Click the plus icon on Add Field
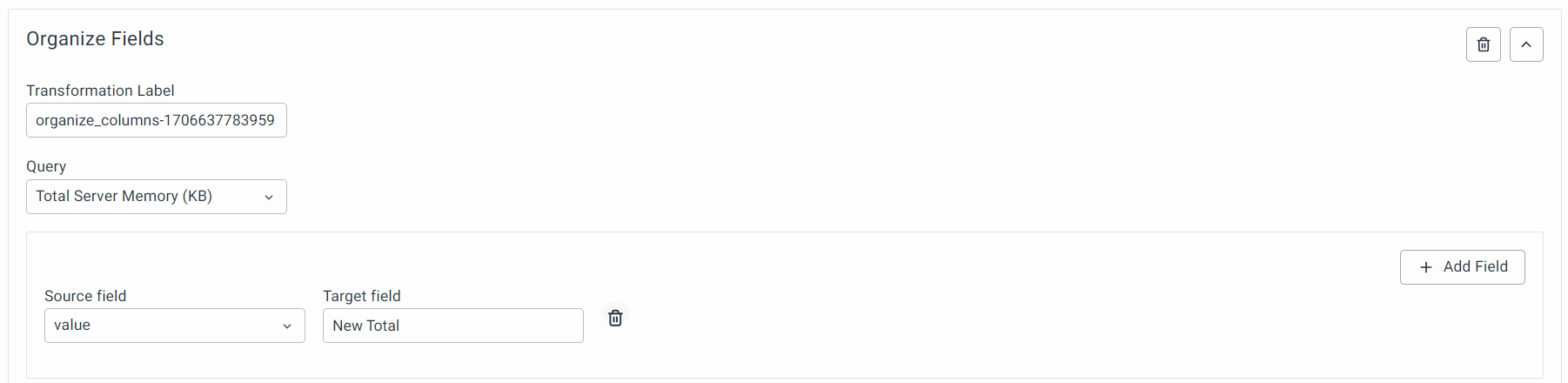 (1426, 267)
